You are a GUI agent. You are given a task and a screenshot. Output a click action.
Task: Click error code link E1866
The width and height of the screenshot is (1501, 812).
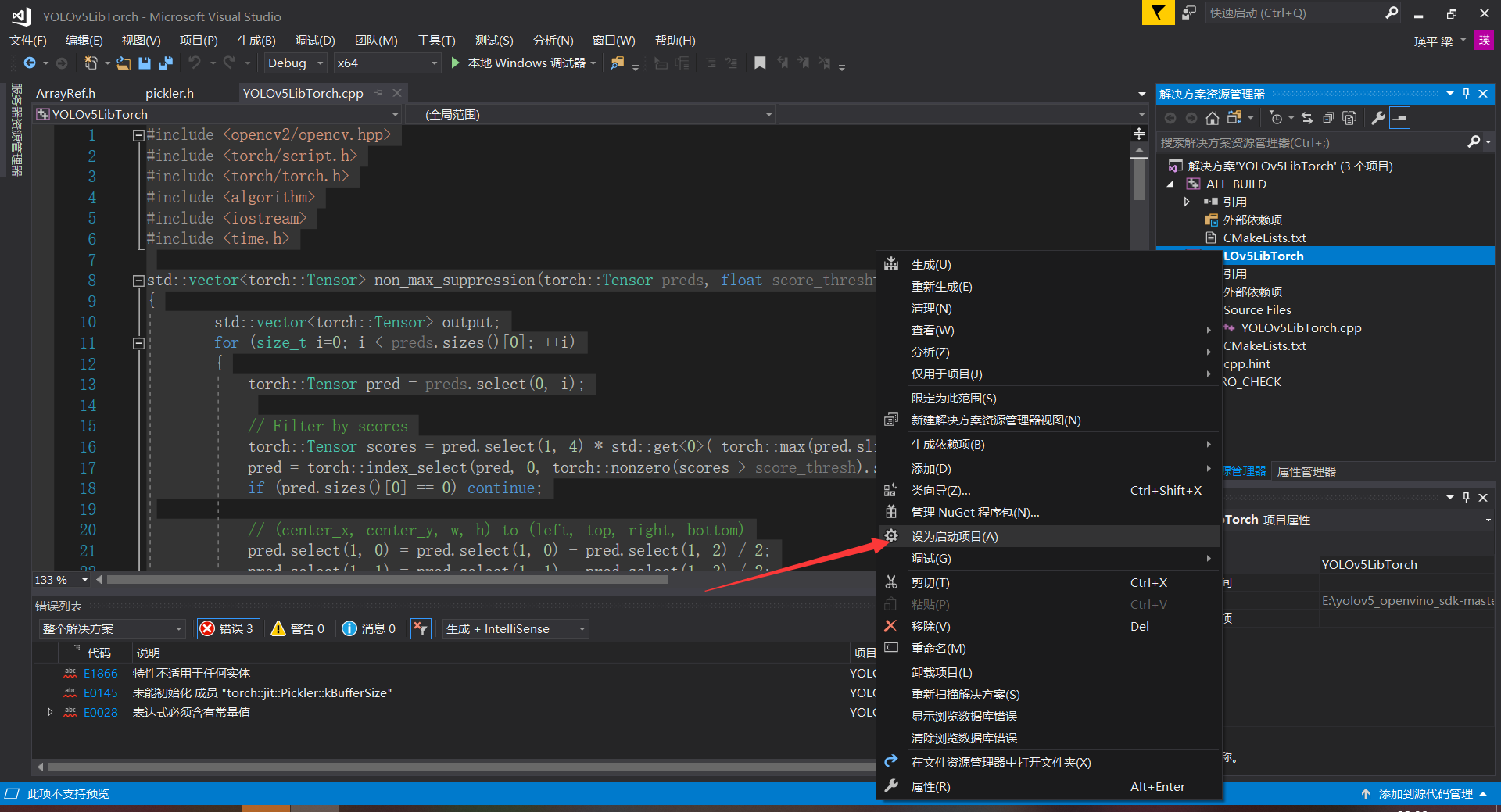click(101, 673)
